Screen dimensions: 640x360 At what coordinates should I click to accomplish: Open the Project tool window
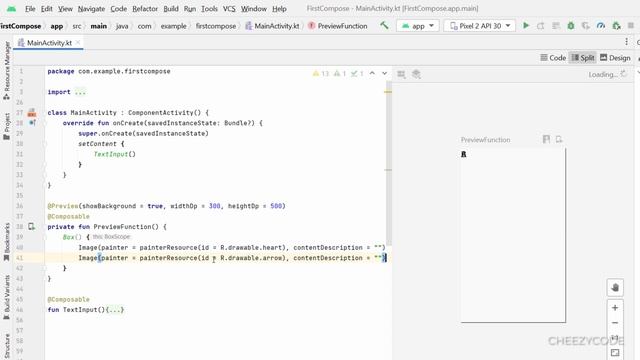(x=7, y=127)
